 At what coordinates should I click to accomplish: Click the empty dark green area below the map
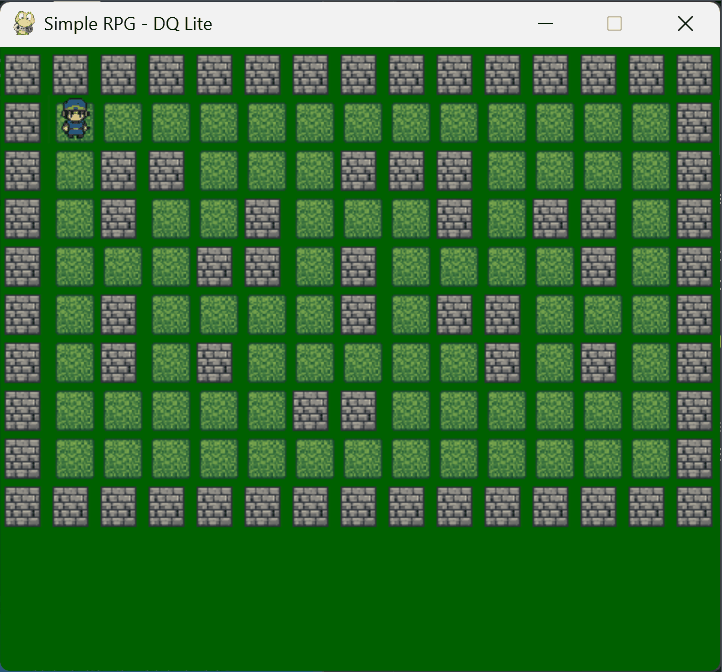coord(360,600)
